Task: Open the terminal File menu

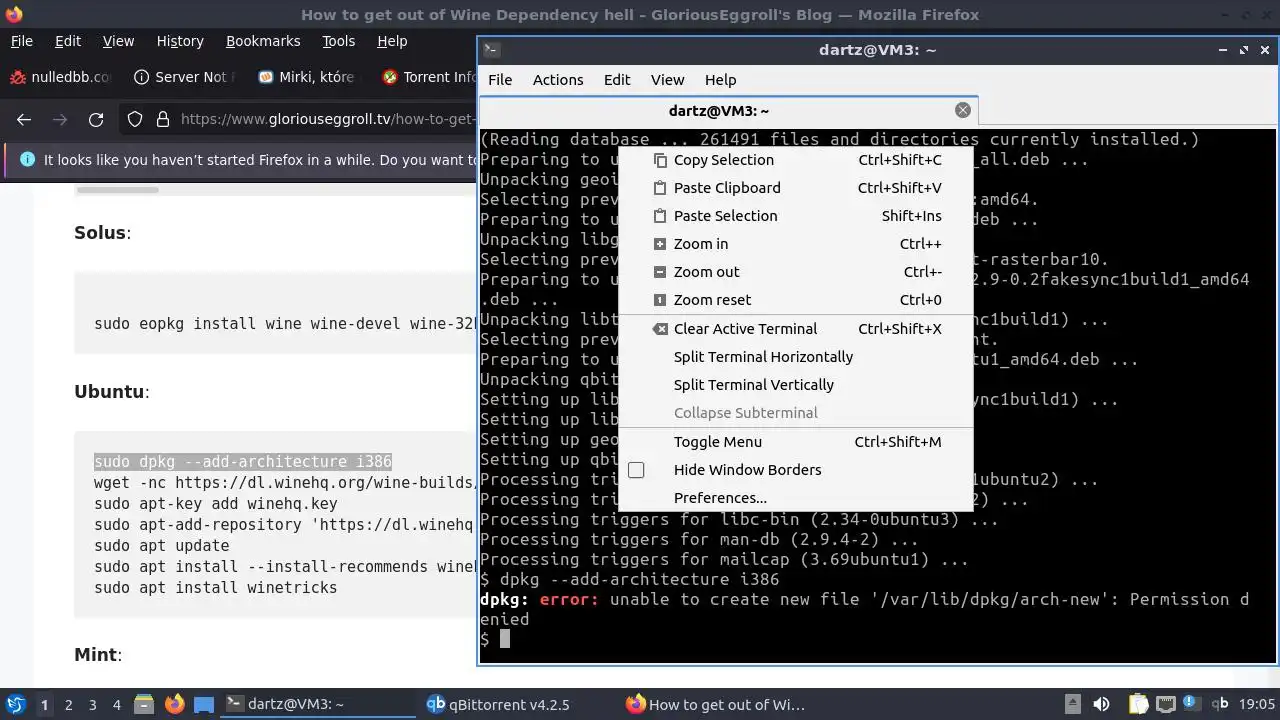Action: (500, 80)
